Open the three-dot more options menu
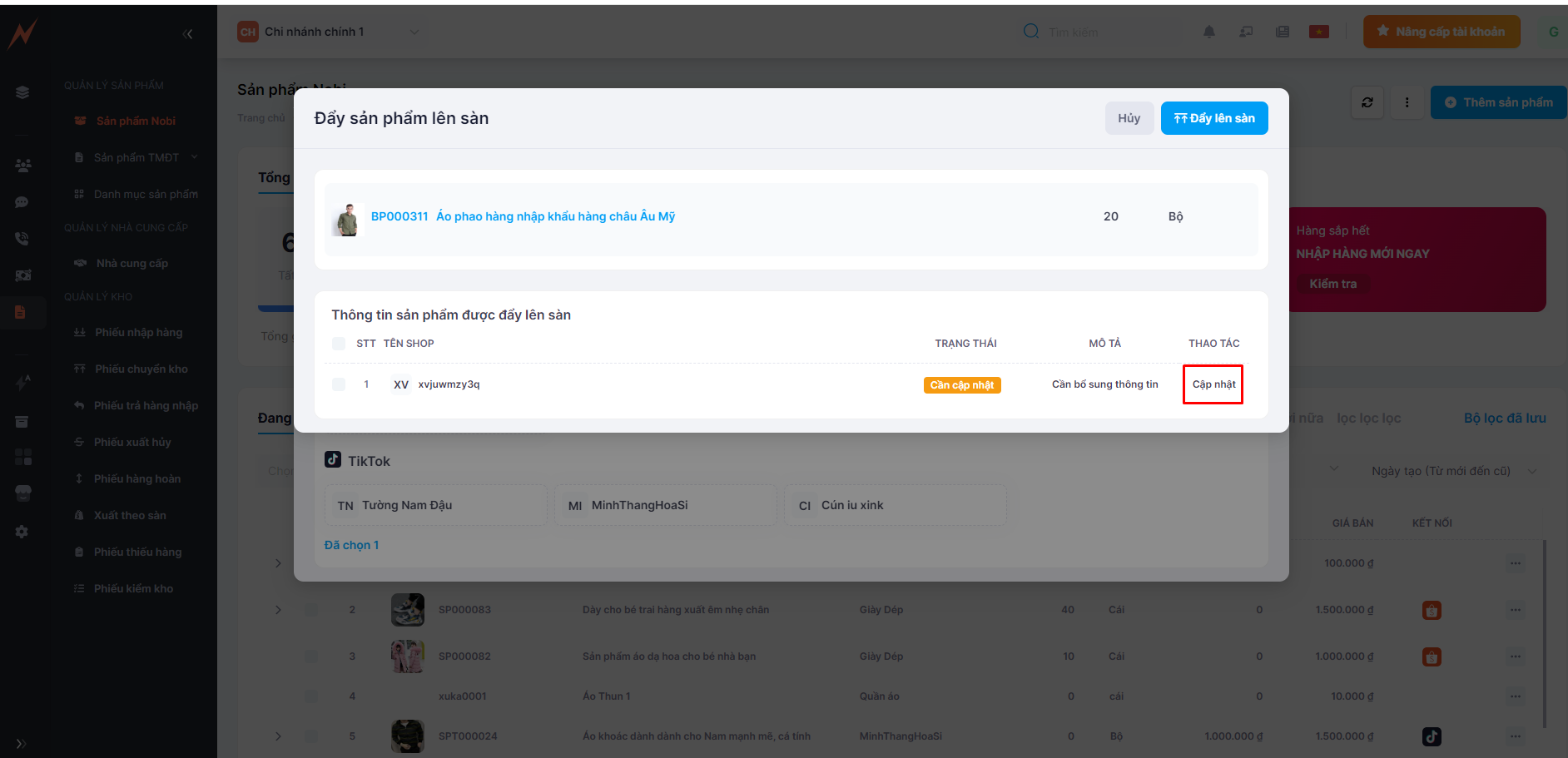Viewport: 1568px width, 758px height. pos(1407,102)
